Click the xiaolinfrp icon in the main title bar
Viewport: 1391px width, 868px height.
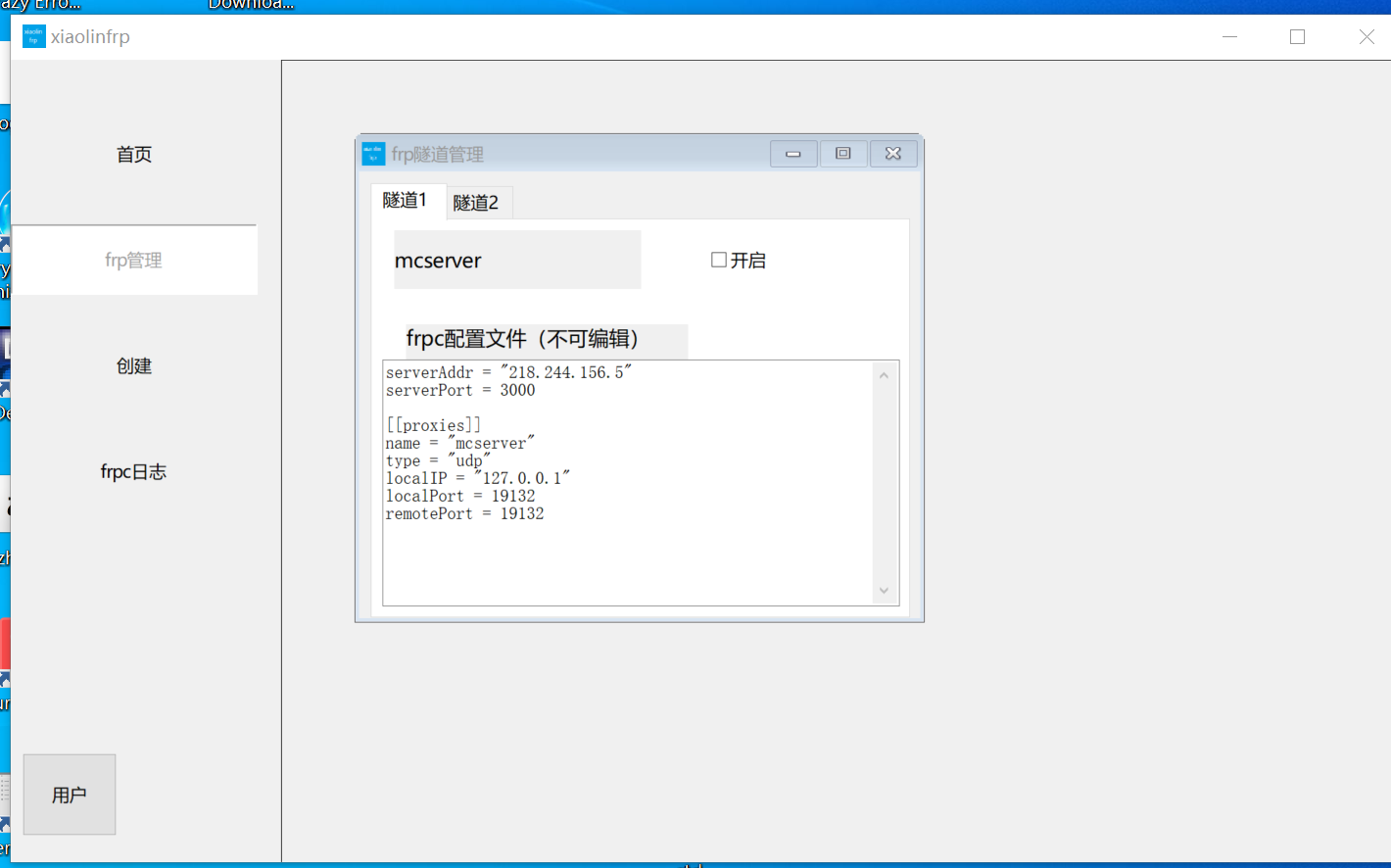pyautogui.click(x=32, y=36)
